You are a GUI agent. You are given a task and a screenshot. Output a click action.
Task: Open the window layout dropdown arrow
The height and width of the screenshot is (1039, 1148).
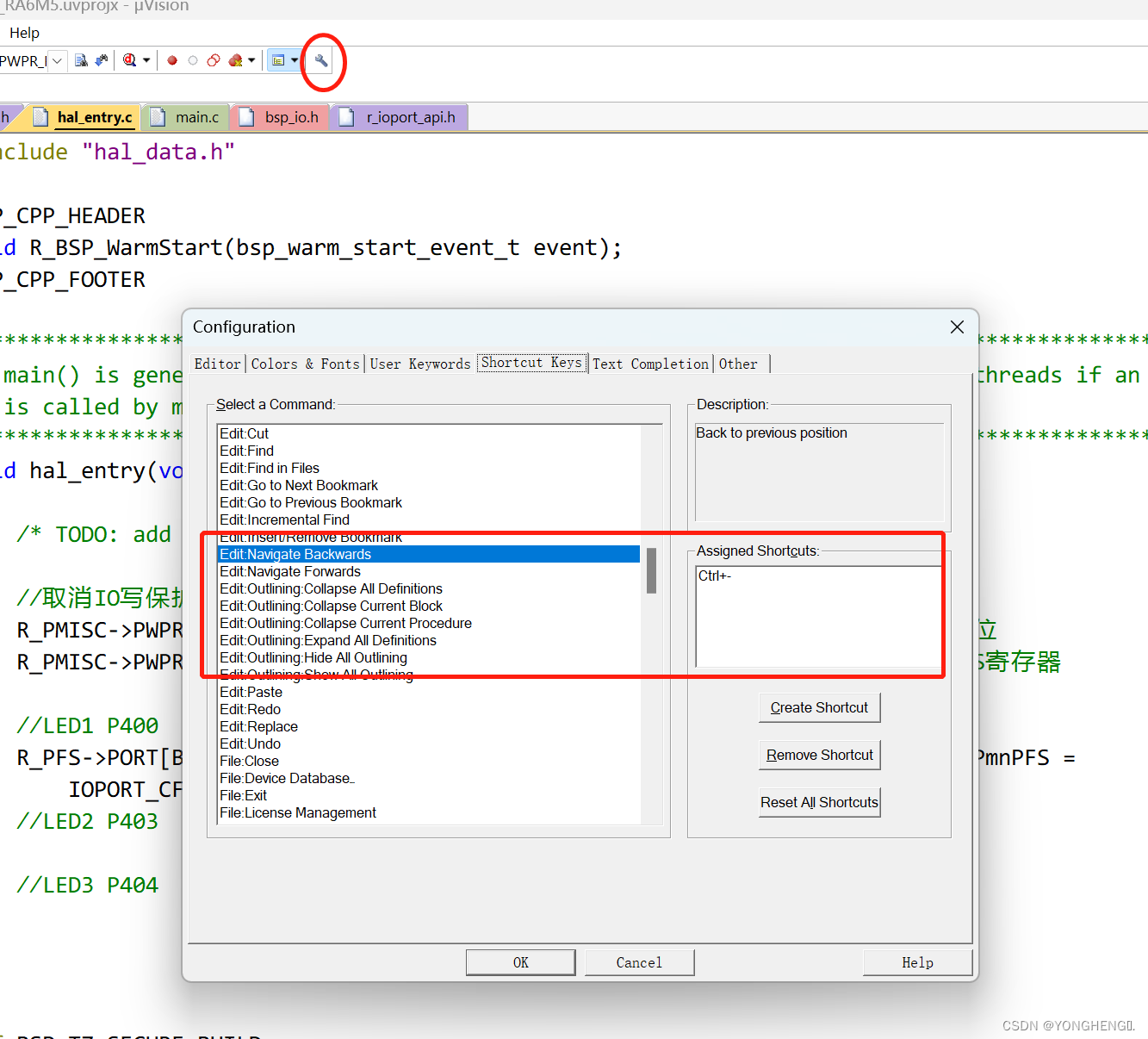click(295, 60)
